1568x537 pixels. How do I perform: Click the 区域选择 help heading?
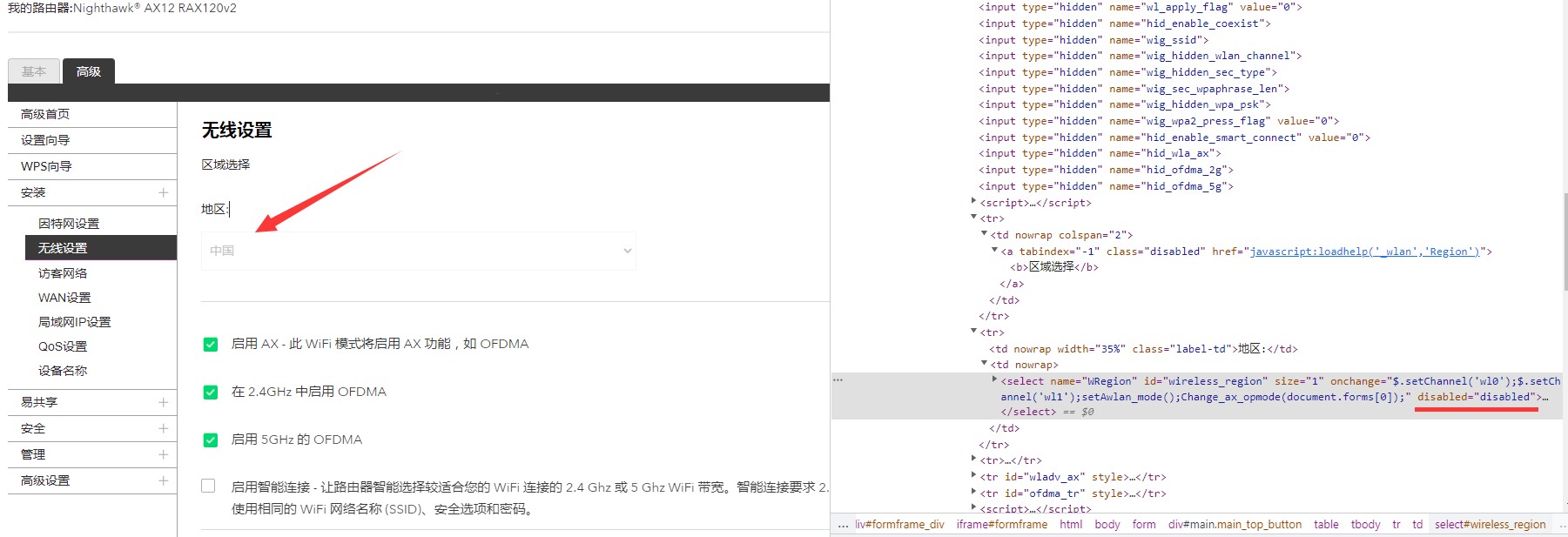(x=225, y=164)
